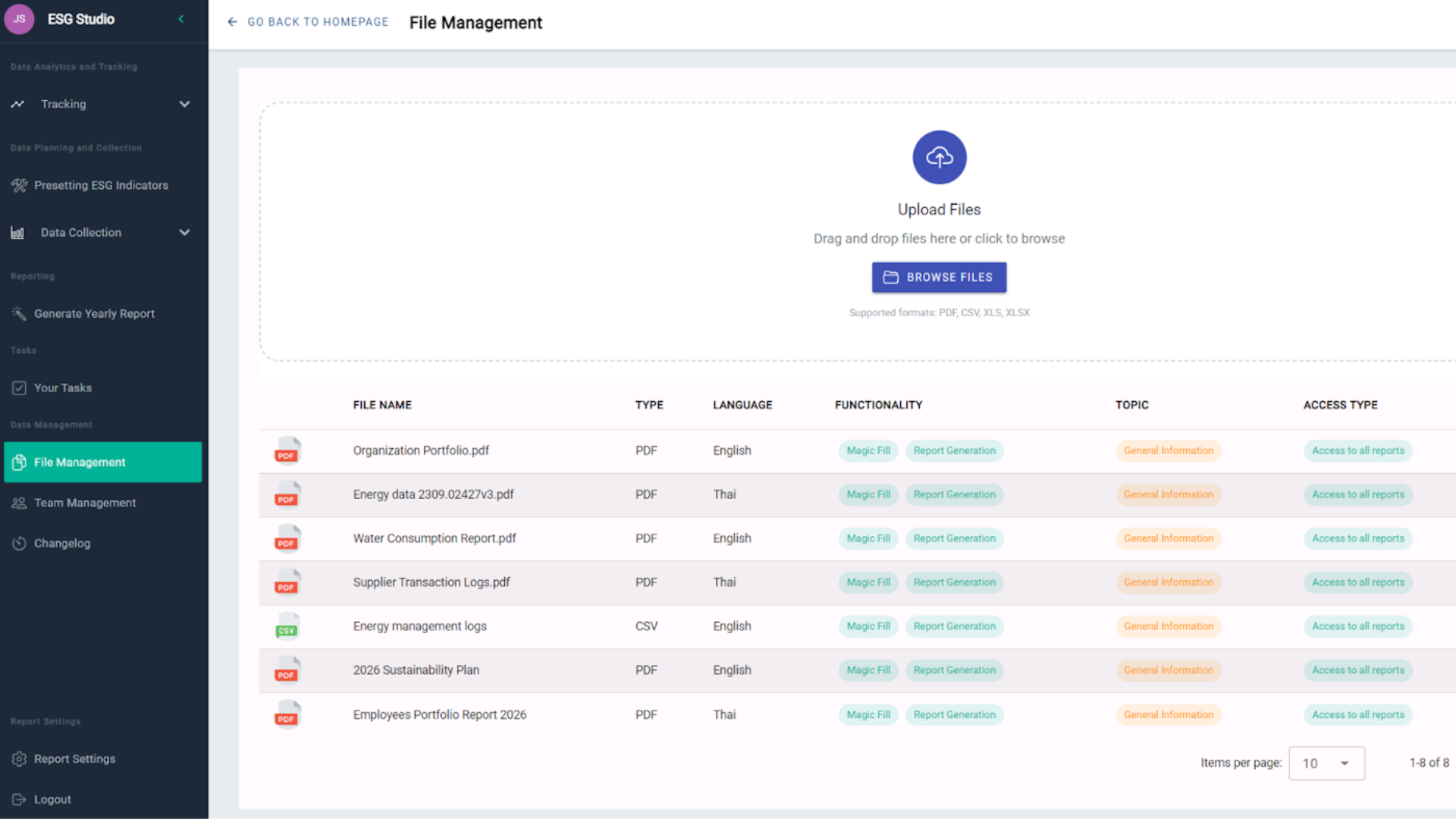The height and width of the screenshot is (819, 1456).
Task: Open the items per page dropdown
Action: 1326,763
